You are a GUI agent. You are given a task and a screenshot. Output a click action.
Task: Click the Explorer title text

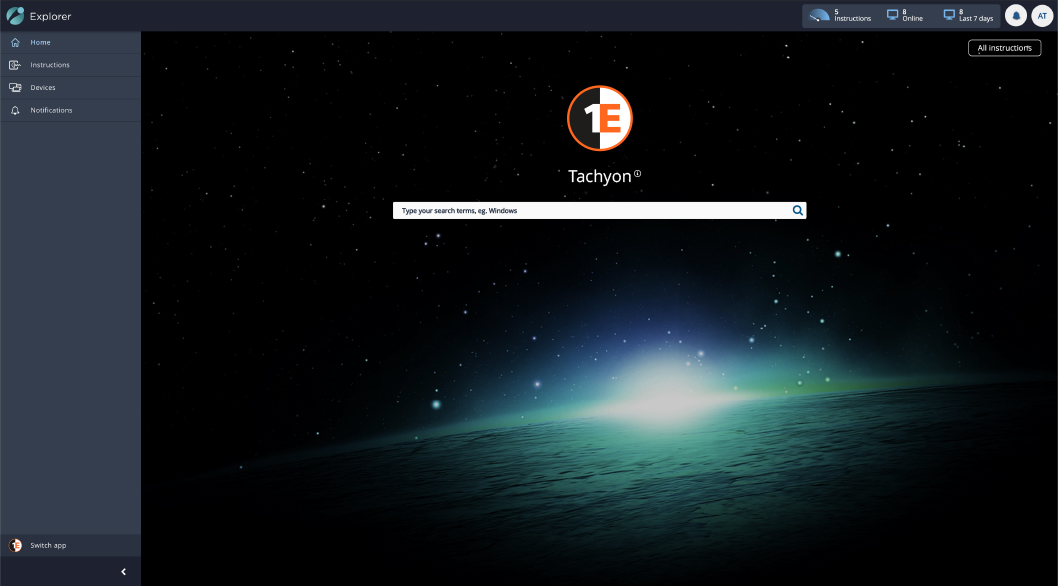[x=51, y=16]
